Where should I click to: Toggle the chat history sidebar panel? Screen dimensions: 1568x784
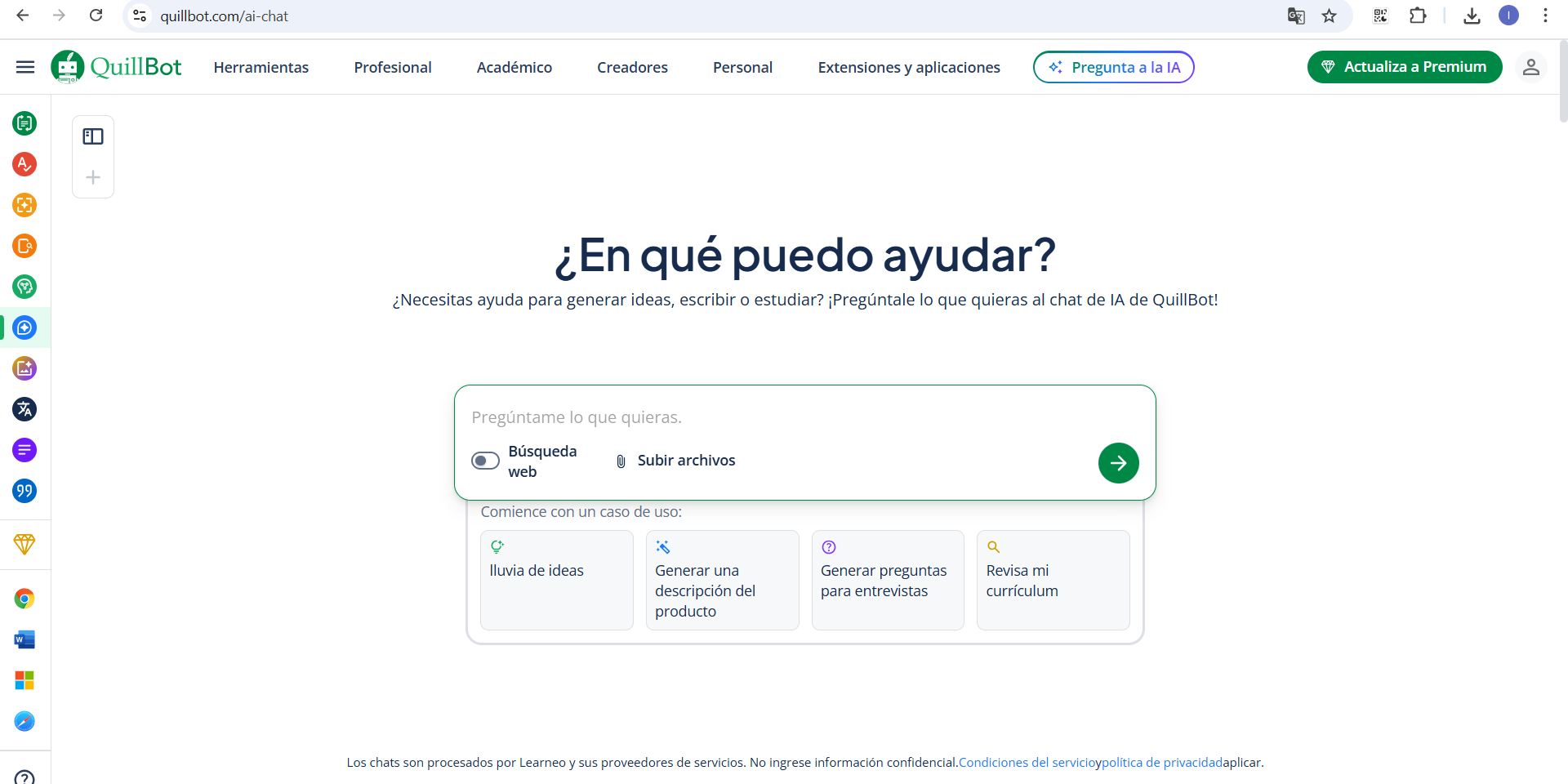point(93,136)
